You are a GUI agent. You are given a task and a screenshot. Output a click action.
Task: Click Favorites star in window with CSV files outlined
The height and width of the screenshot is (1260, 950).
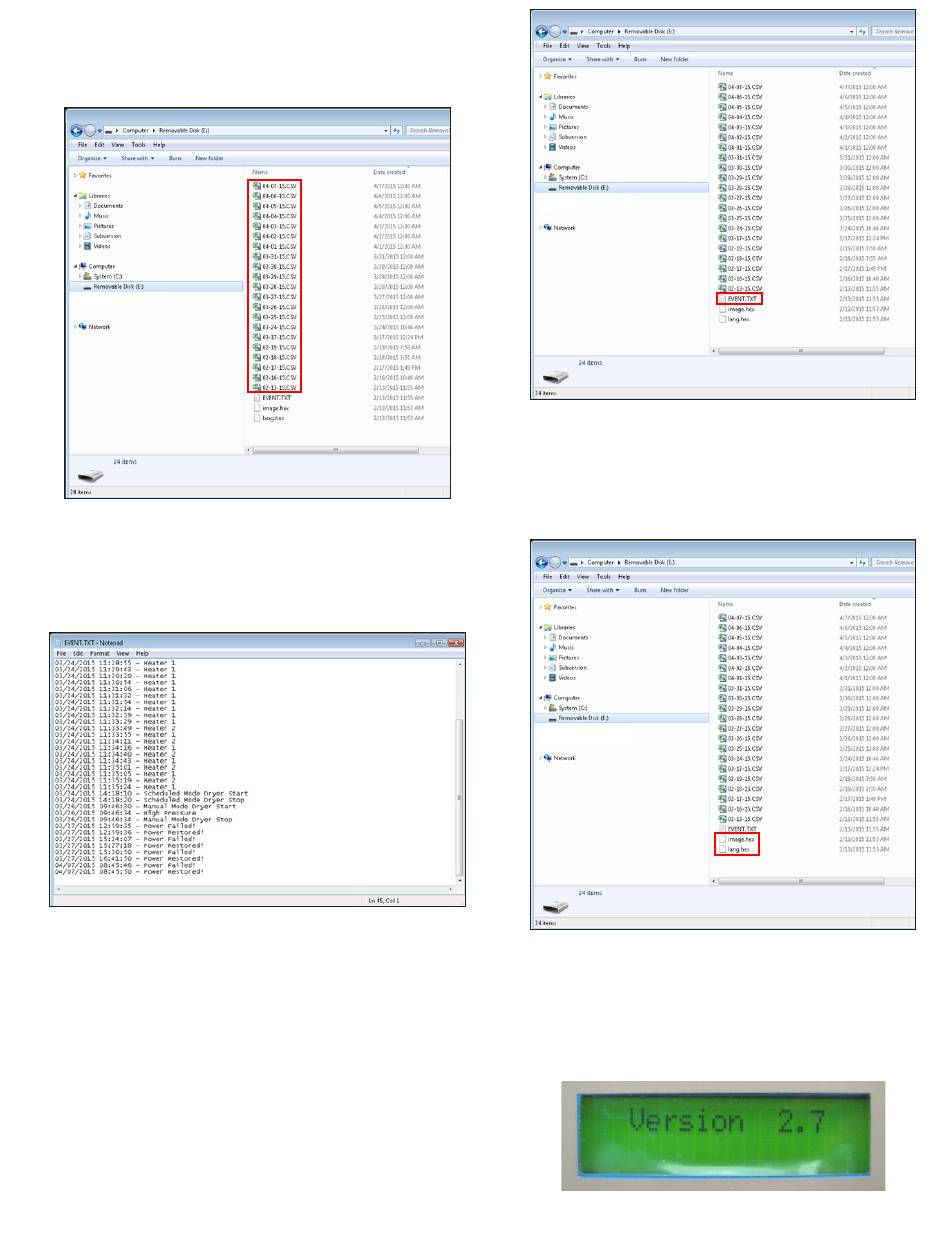coord(82,174)
